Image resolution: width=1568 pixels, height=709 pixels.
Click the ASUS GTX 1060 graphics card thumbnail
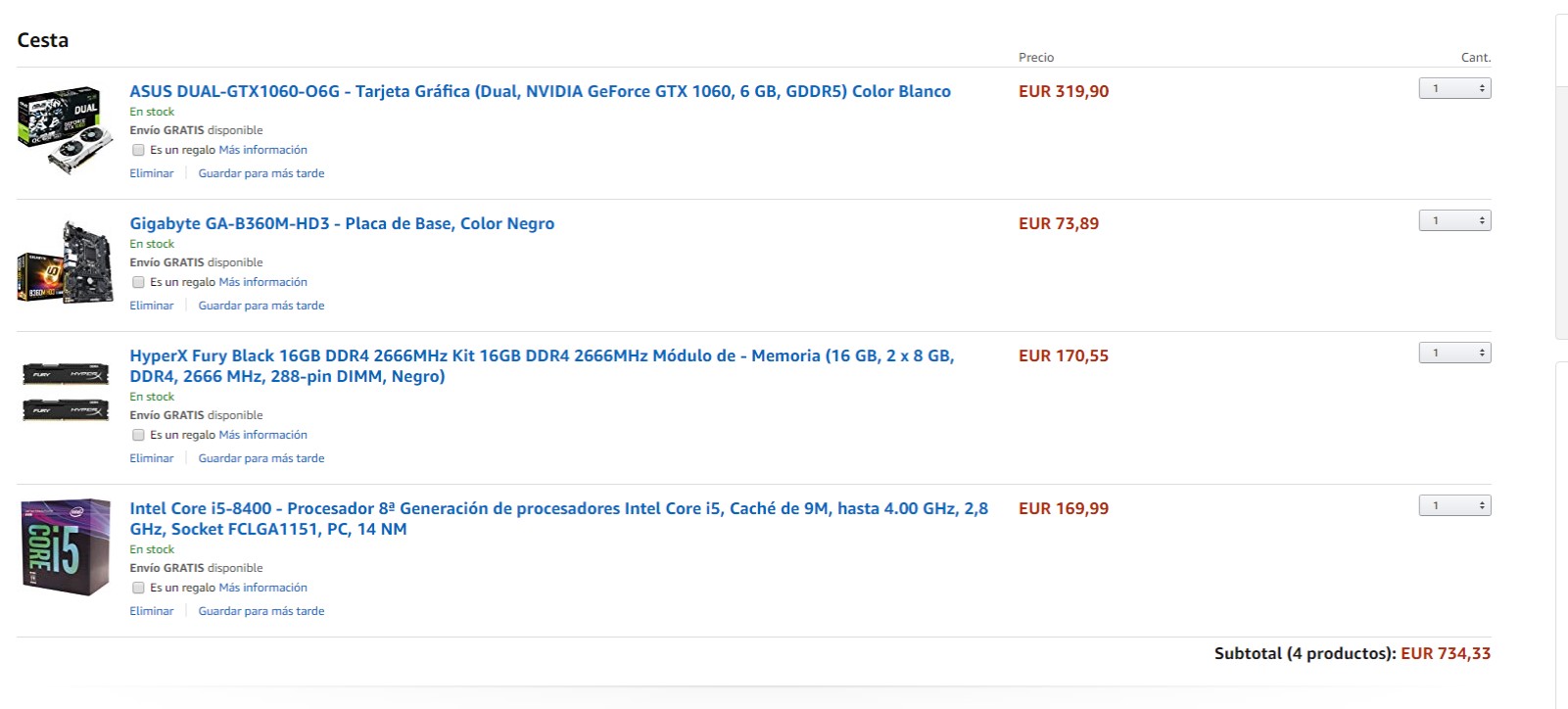tap(65, 129)
